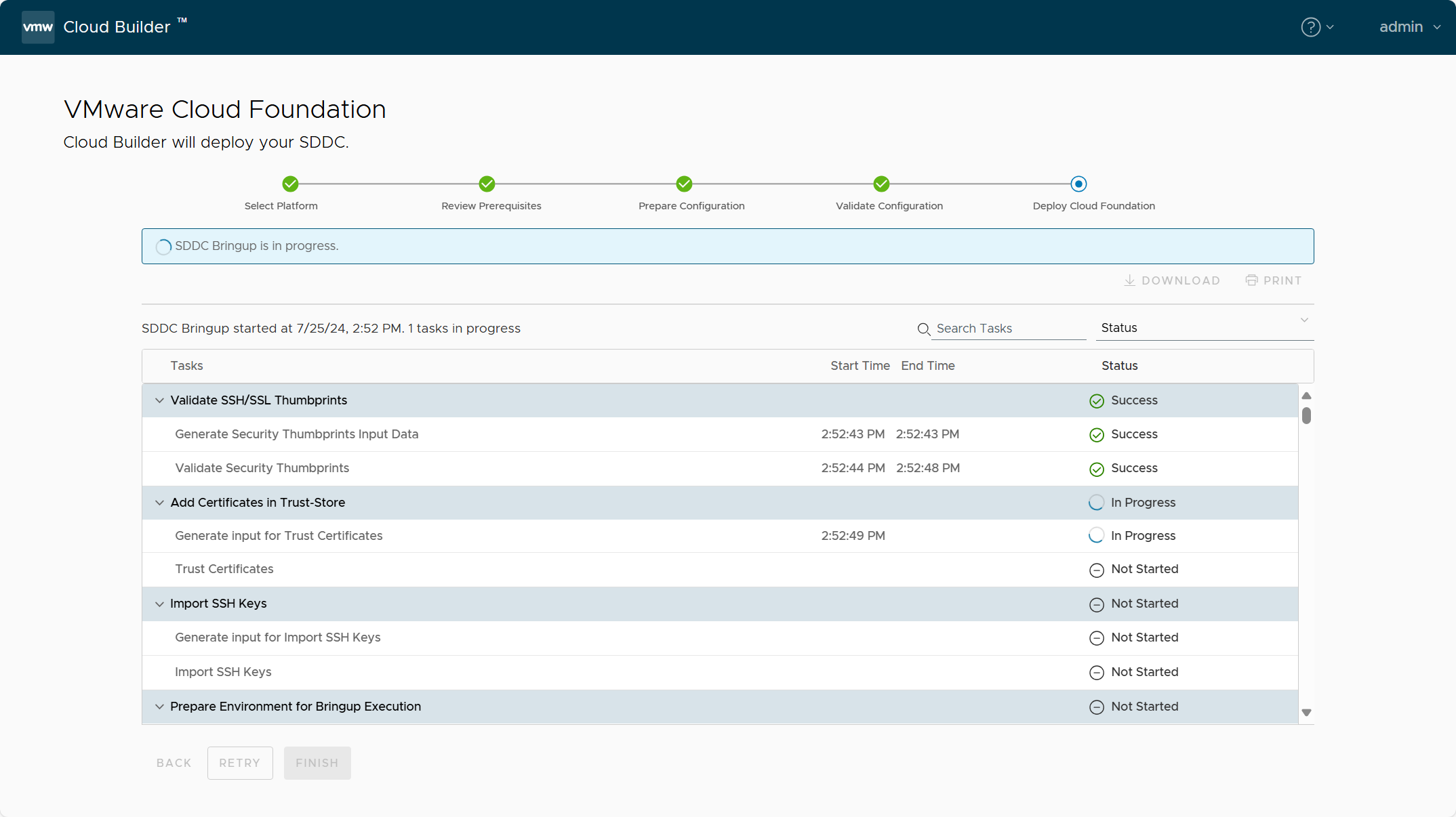Click Success icon for Validate SSH/SSL Thumbprints

(x=1096, y=401)
